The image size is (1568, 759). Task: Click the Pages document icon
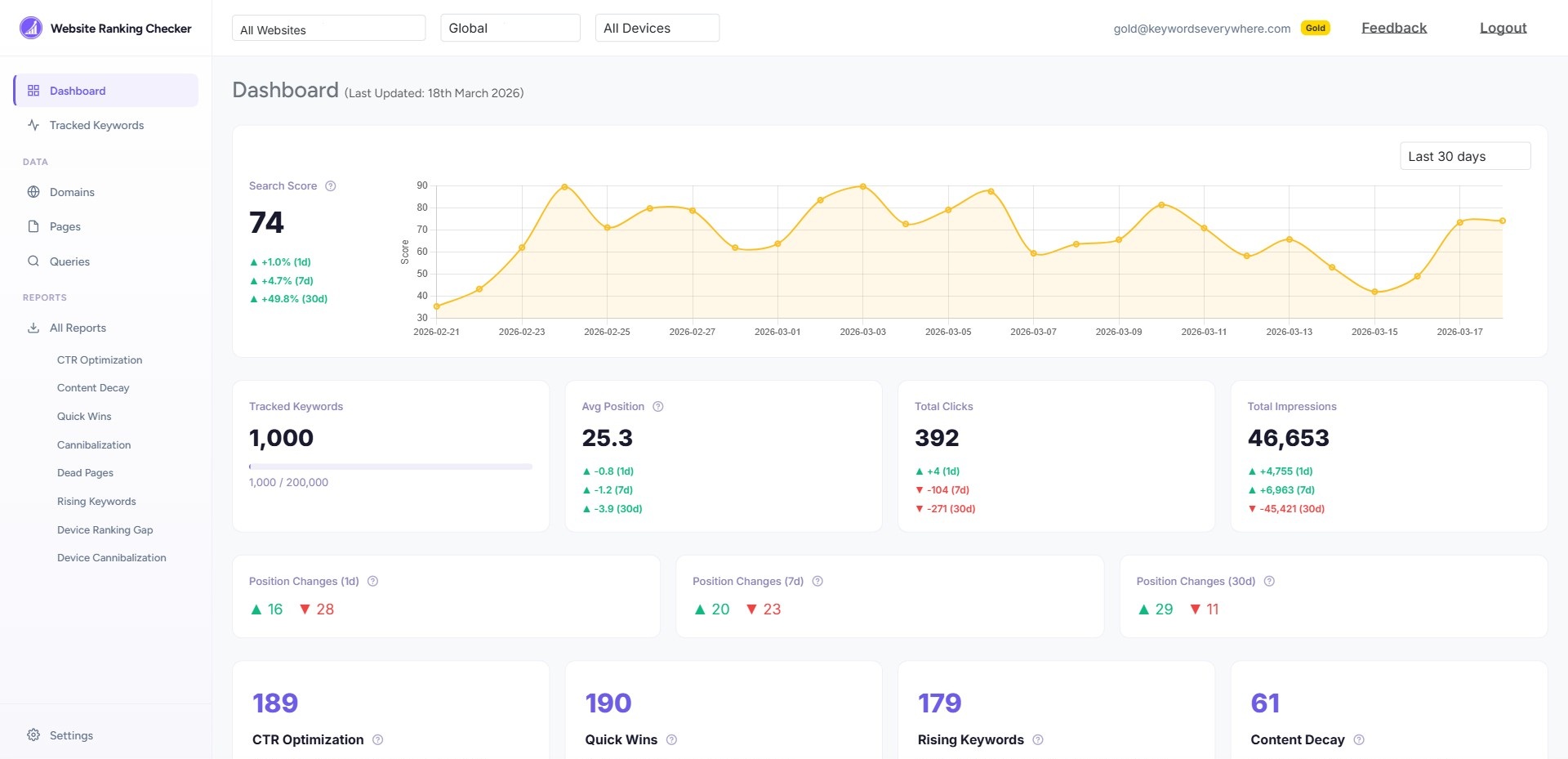33,226
